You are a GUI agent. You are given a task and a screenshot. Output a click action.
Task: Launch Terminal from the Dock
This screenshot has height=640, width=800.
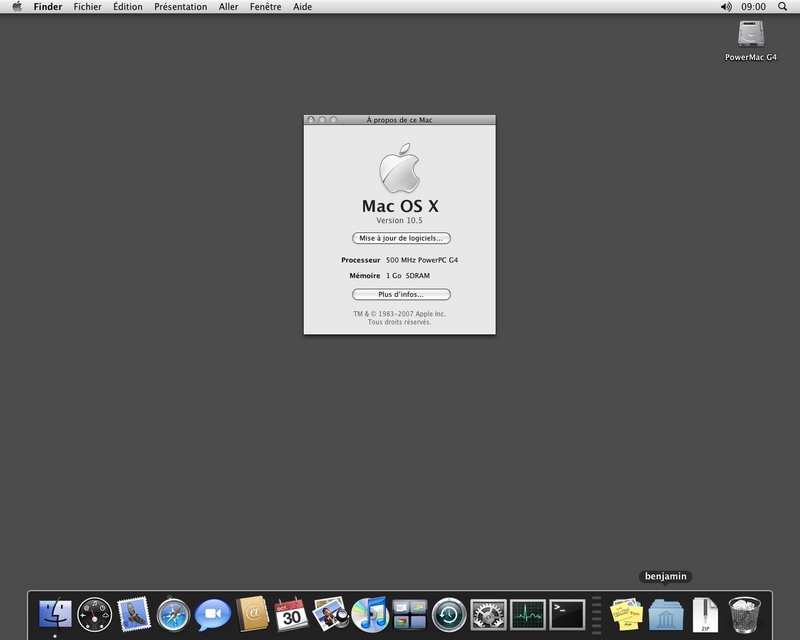[x=567, y=613]
